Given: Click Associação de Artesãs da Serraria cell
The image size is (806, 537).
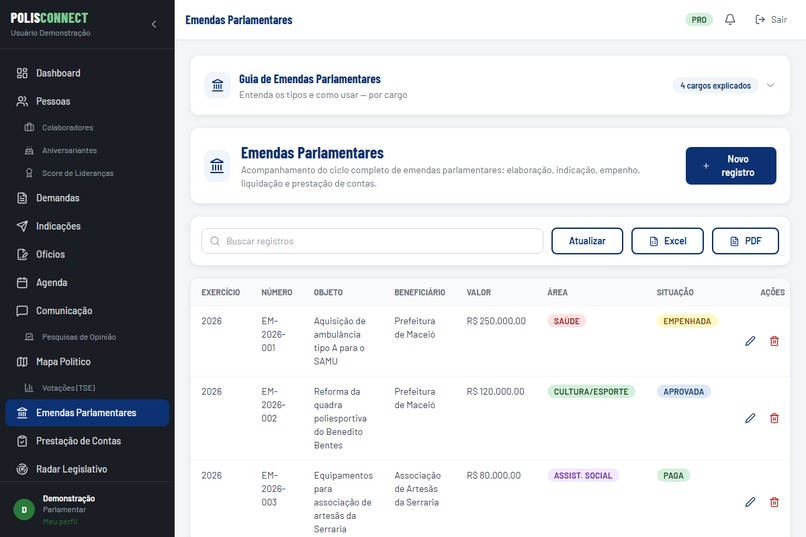Looking at the screenshot, I should coord(417,489).
